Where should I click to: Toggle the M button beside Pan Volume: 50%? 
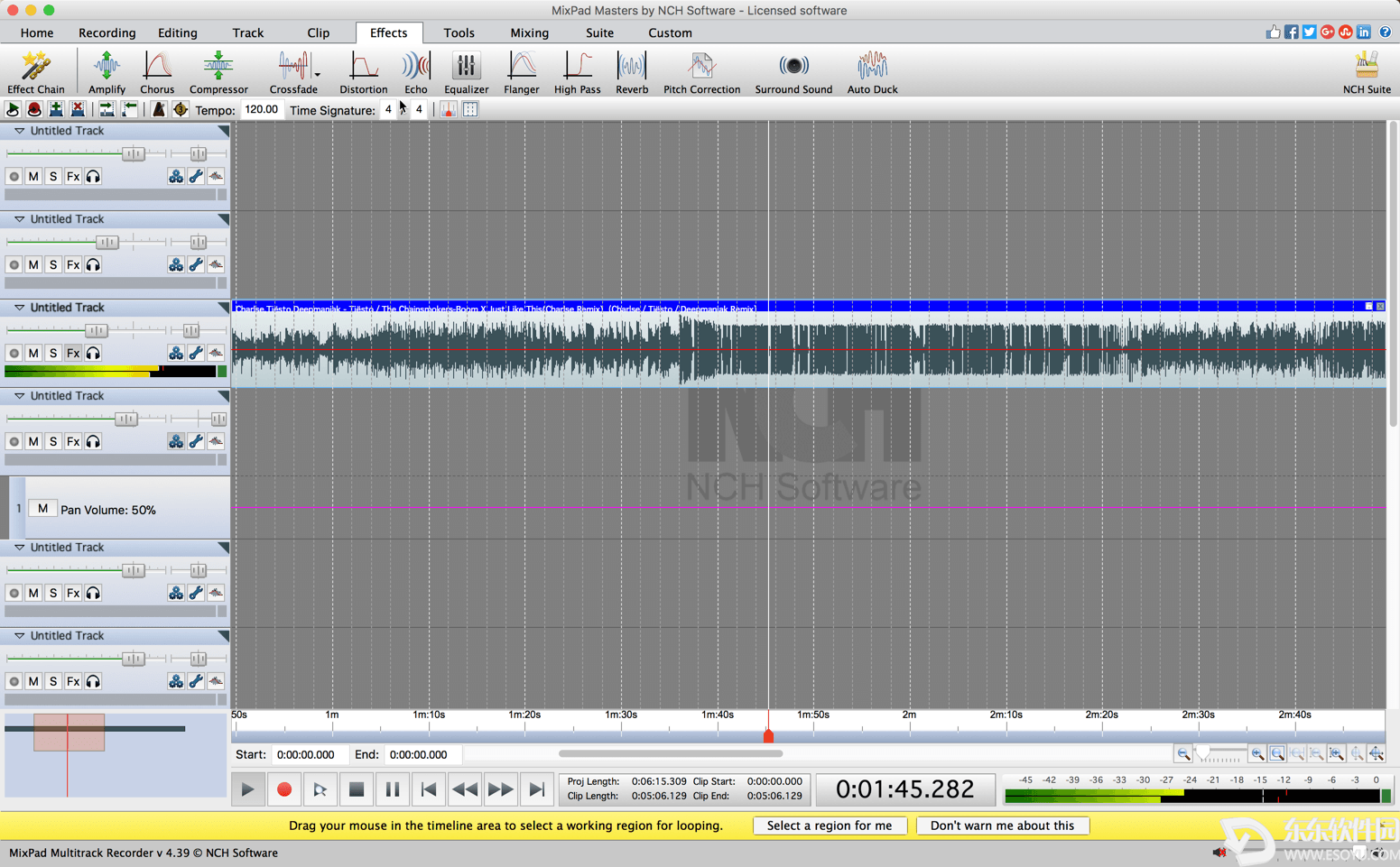point(42,509)
